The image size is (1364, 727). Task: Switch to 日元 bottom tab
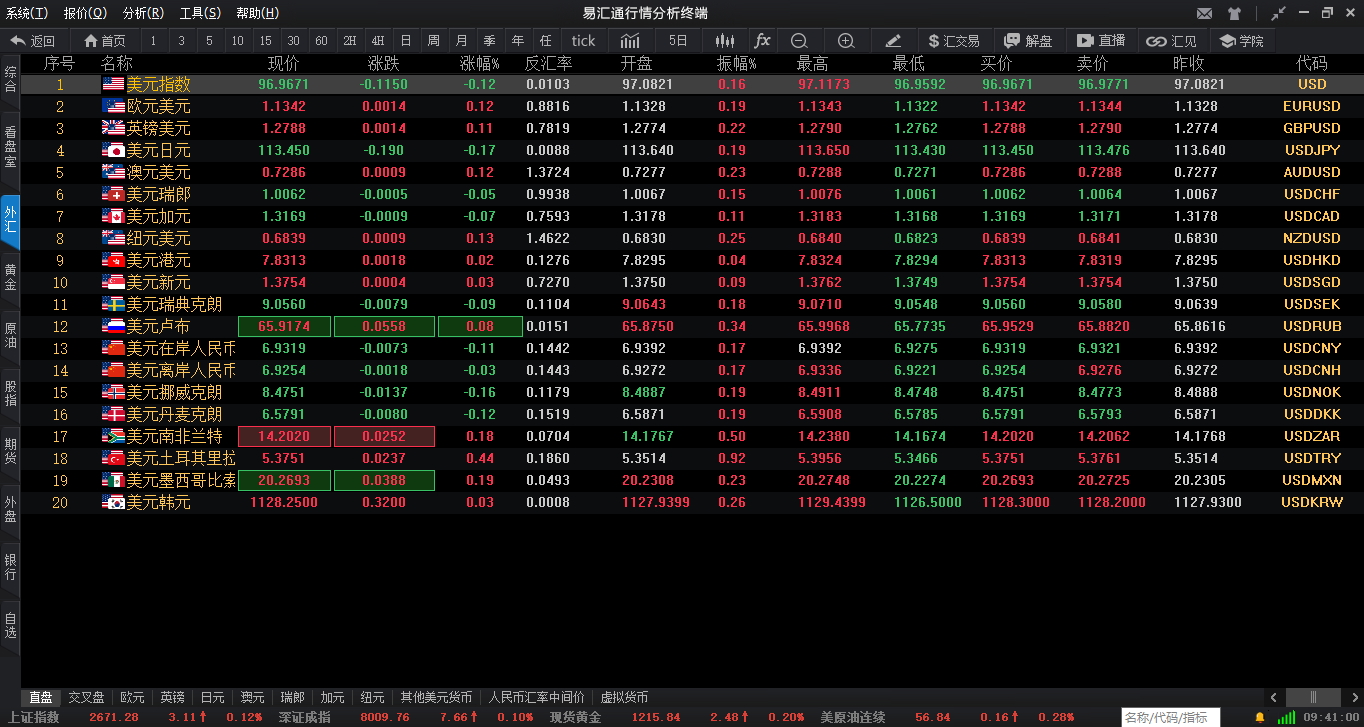pyautogui.click(x=212, y=697)
